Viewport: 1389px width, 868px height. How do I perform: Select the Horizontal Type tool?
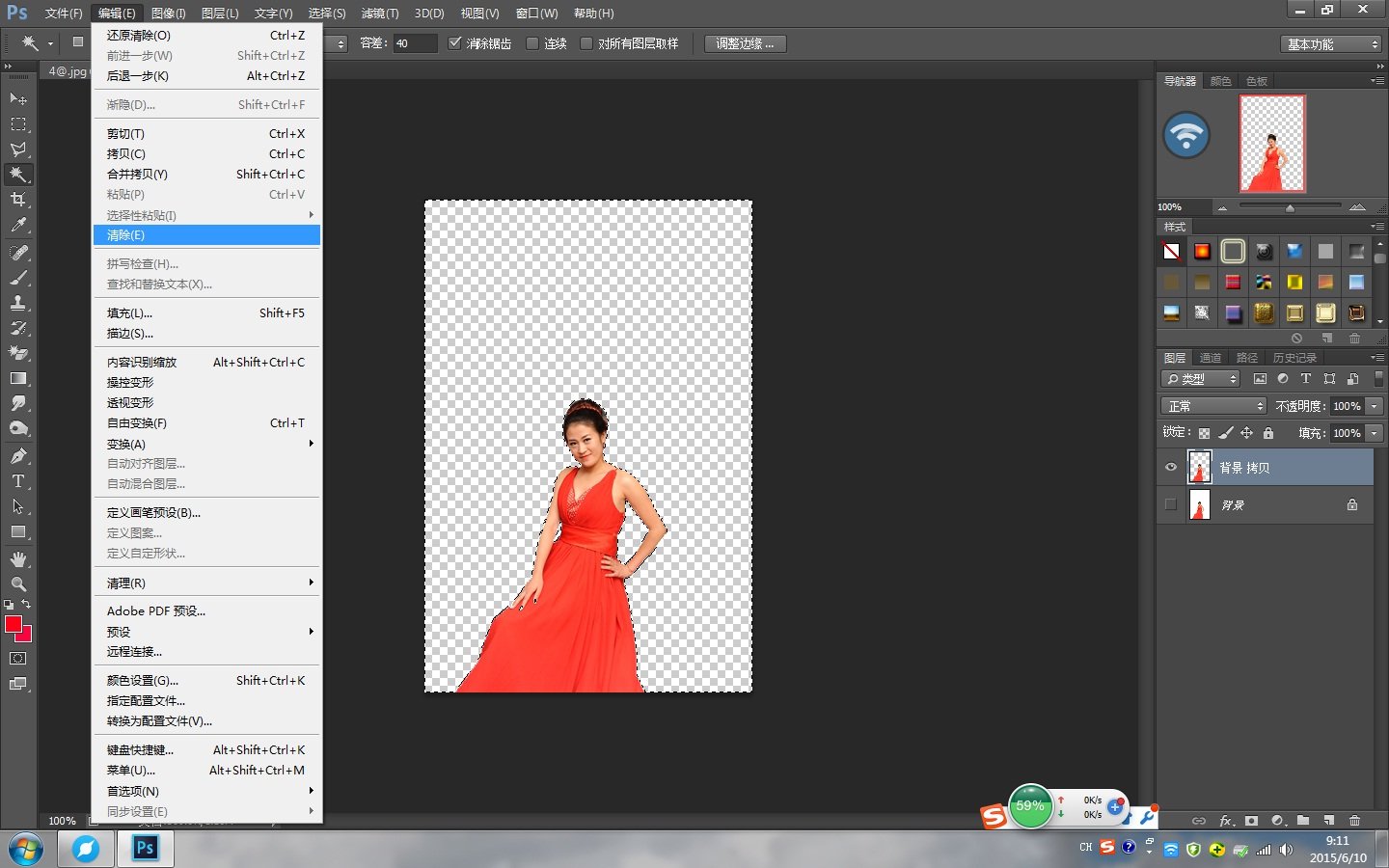18,481
